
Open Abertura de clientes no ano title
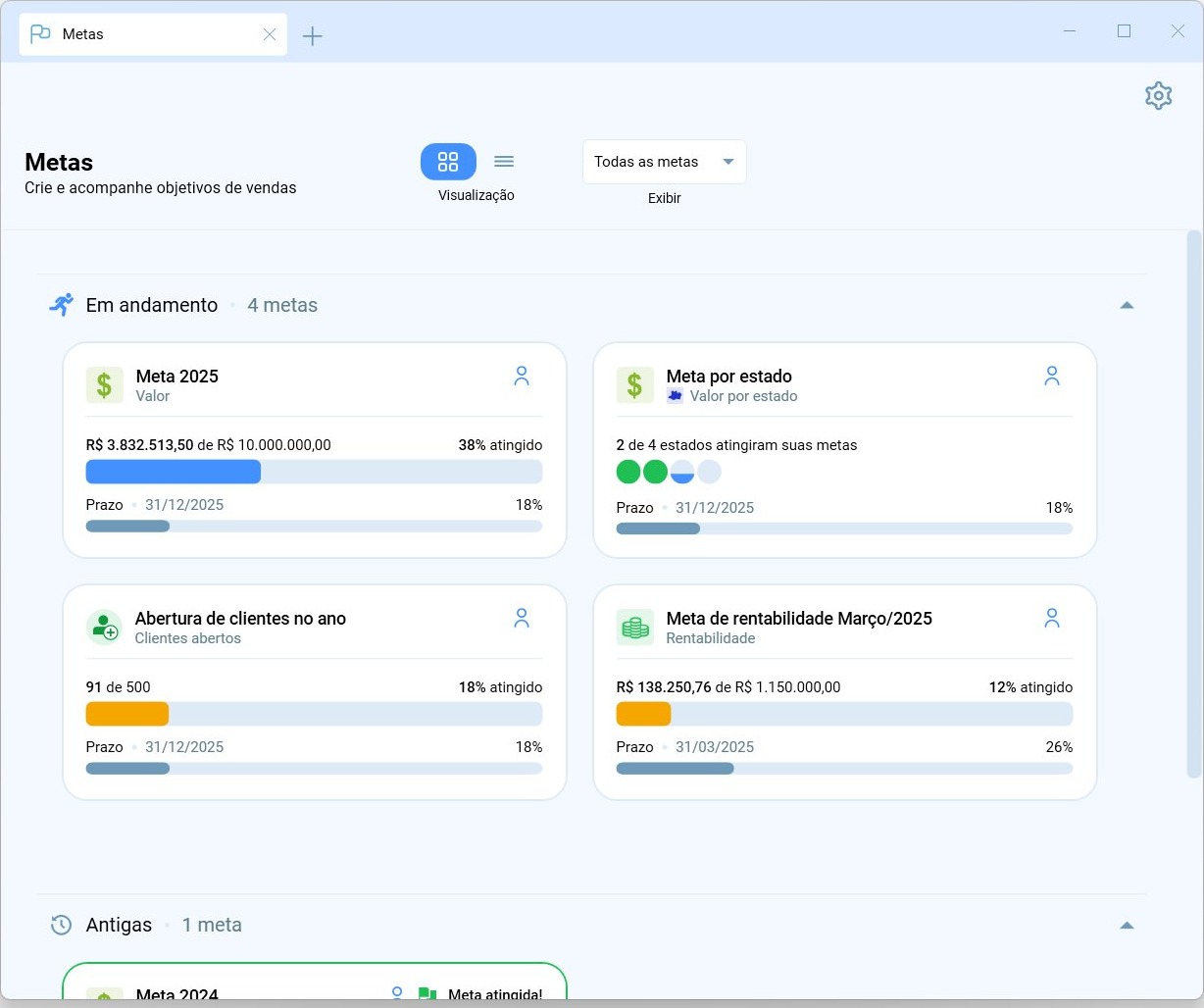click(240, 619)
